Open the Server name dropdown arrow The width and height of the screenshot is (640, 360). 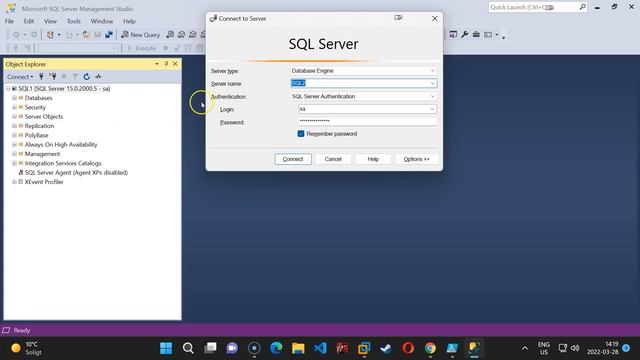432,83
